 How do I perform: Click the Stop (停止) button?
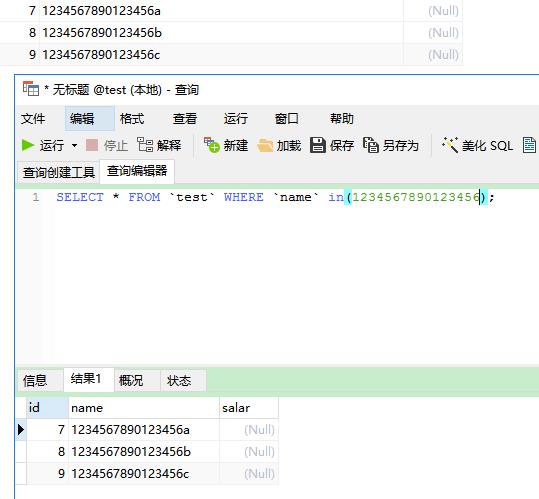pos(107,146)
